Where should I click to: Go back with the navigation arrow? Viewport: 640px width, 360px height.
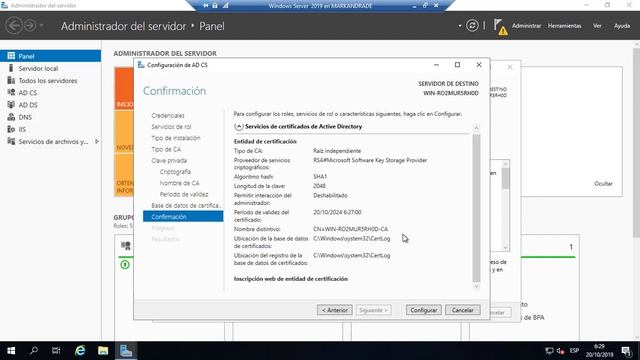pos(13,26)
